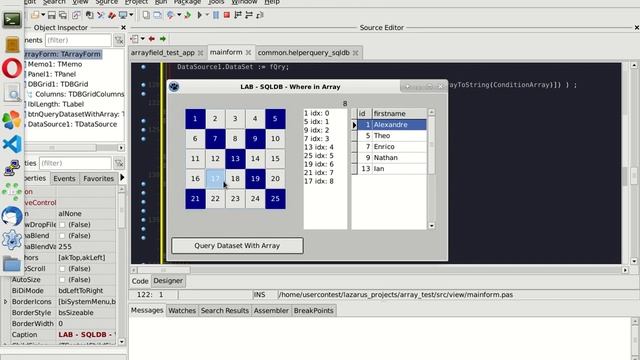Launch Opera browser from the dock
Viewport: 640px width, 360px height.
click(12, 68)
